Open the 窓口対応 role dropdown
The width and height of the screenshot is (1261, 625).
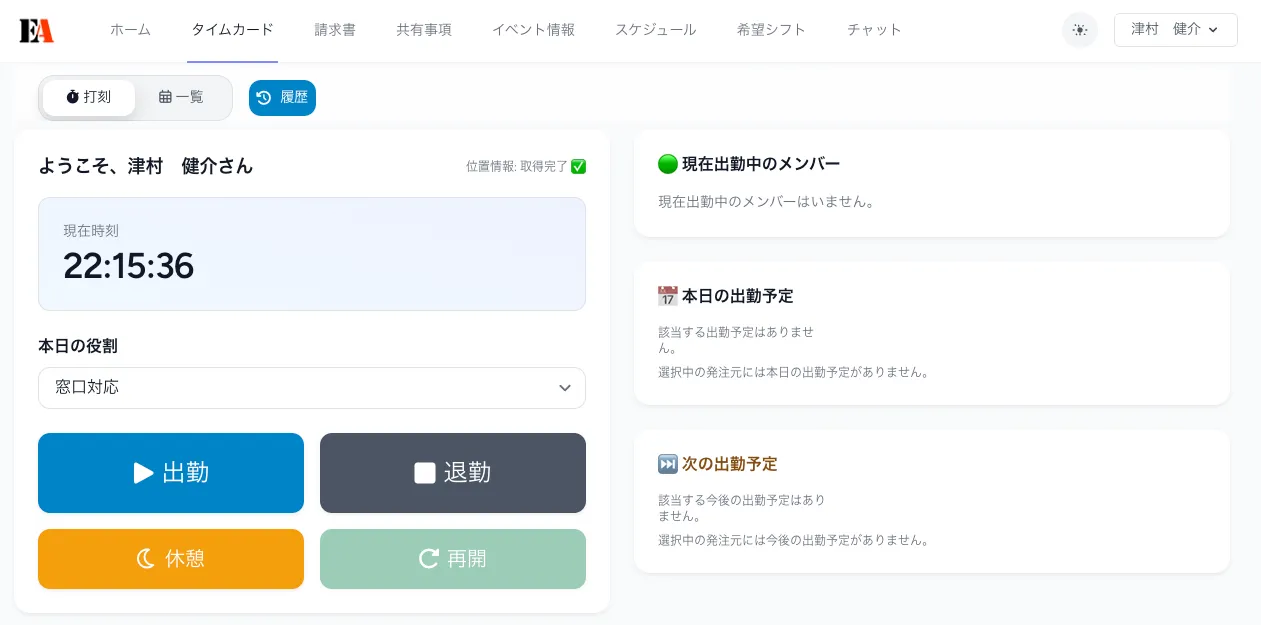coord(312,388)
